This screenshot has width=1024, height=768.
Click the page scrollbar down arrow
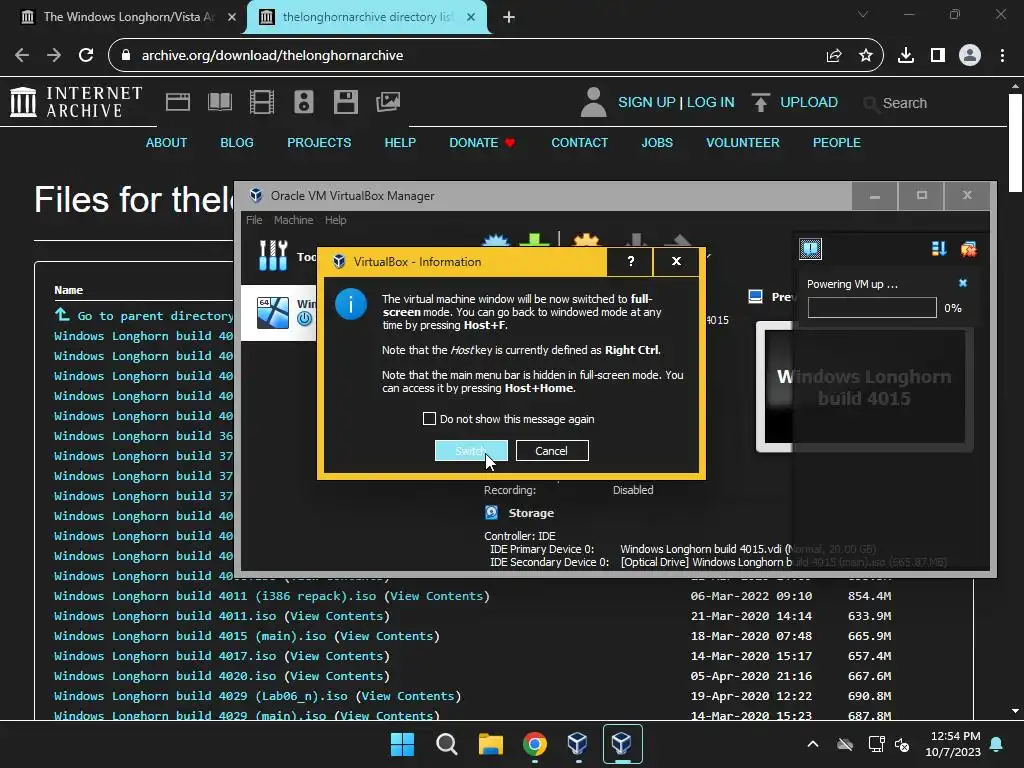click(x=1015, y=711)
